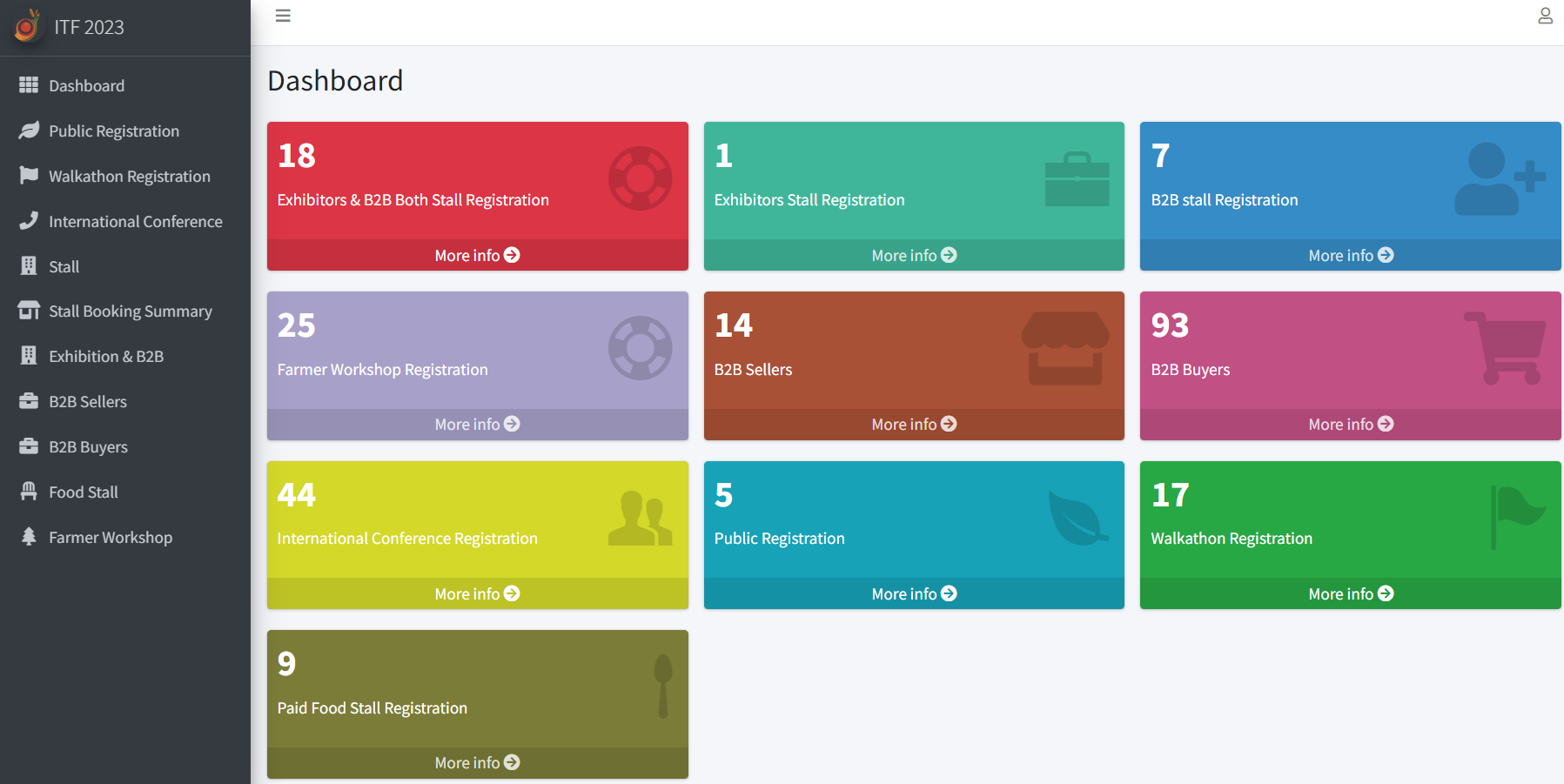Click people icon on International Conference Registration card

point(641,519)
